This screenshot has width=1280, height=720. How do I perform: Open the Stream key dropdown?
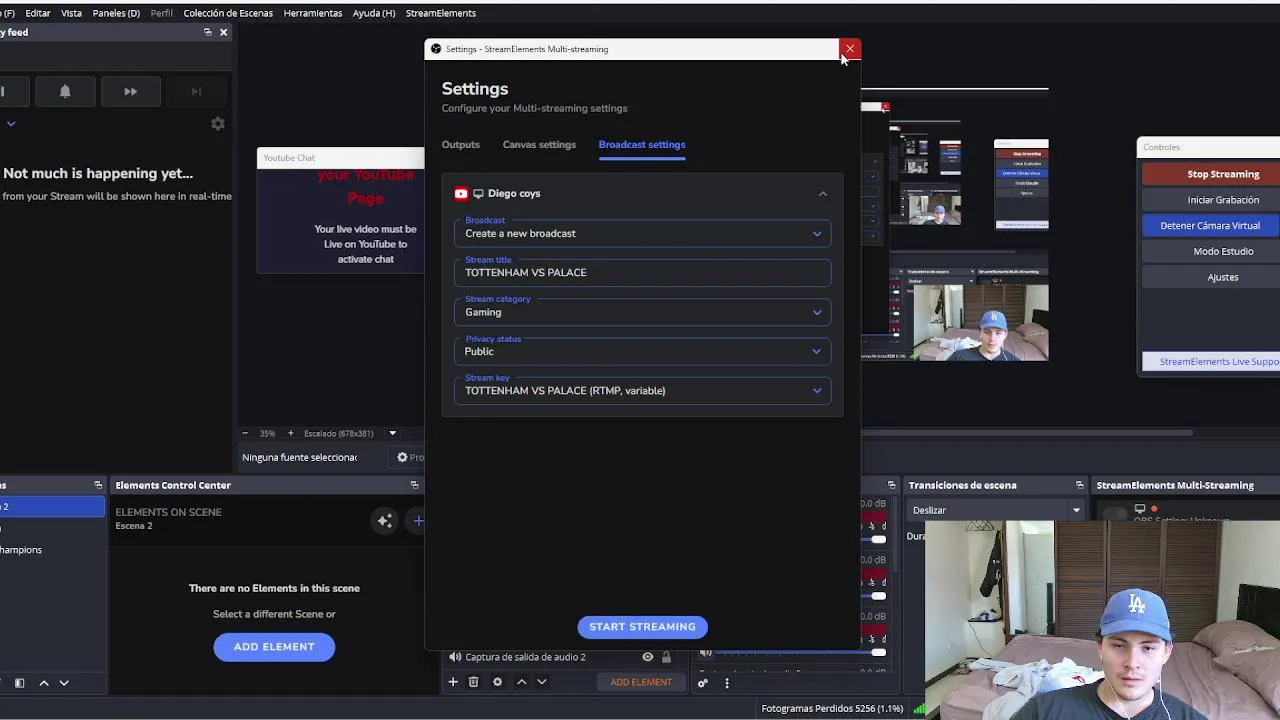[642, 390]
